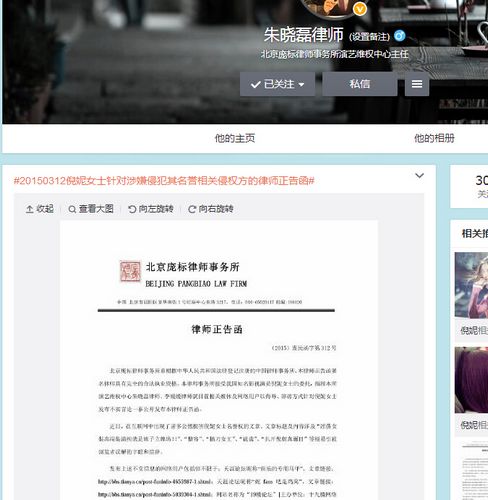Viewport: 488px width, 500px height.
Task: Send a private message via 私信
Action: (360, 84)
